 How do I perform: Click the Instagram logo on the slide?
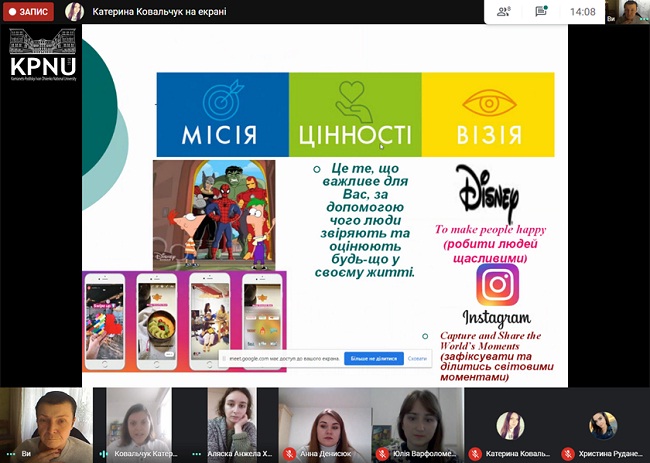(x=497, y=285)
